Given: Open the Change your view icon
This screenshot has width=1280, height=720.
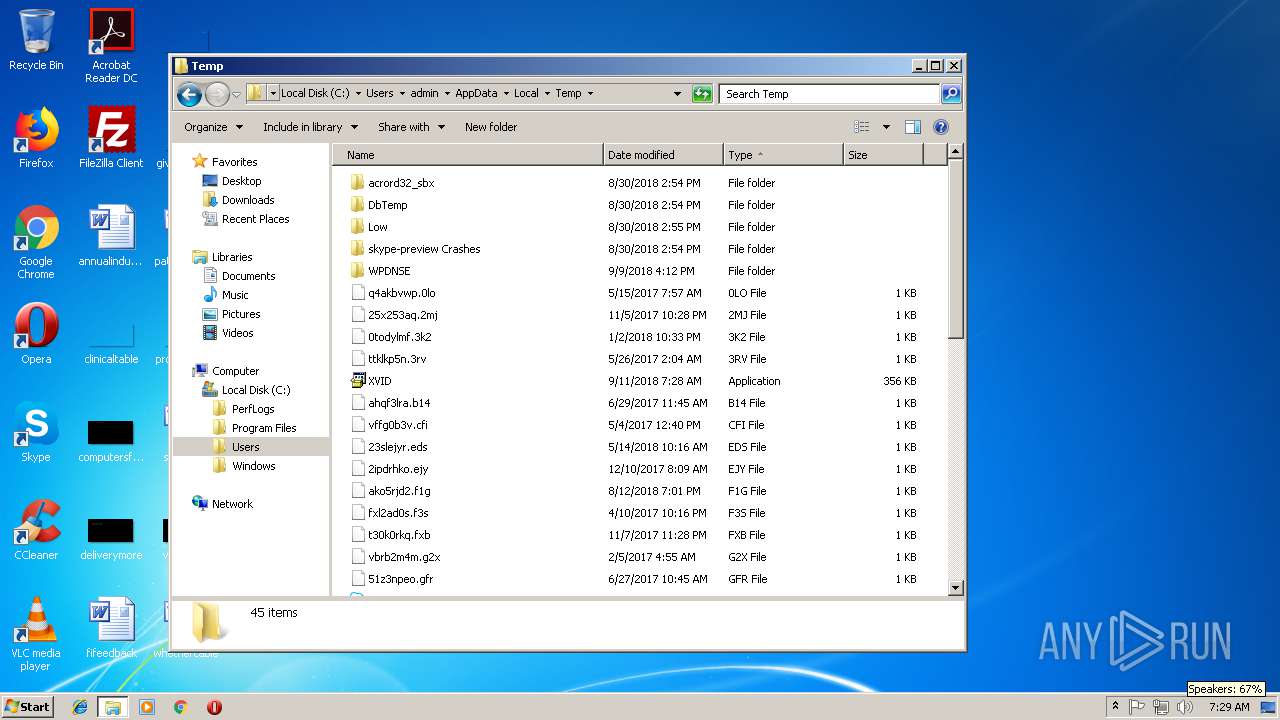Looking at the screenshot, I should [x=861, y=127].
